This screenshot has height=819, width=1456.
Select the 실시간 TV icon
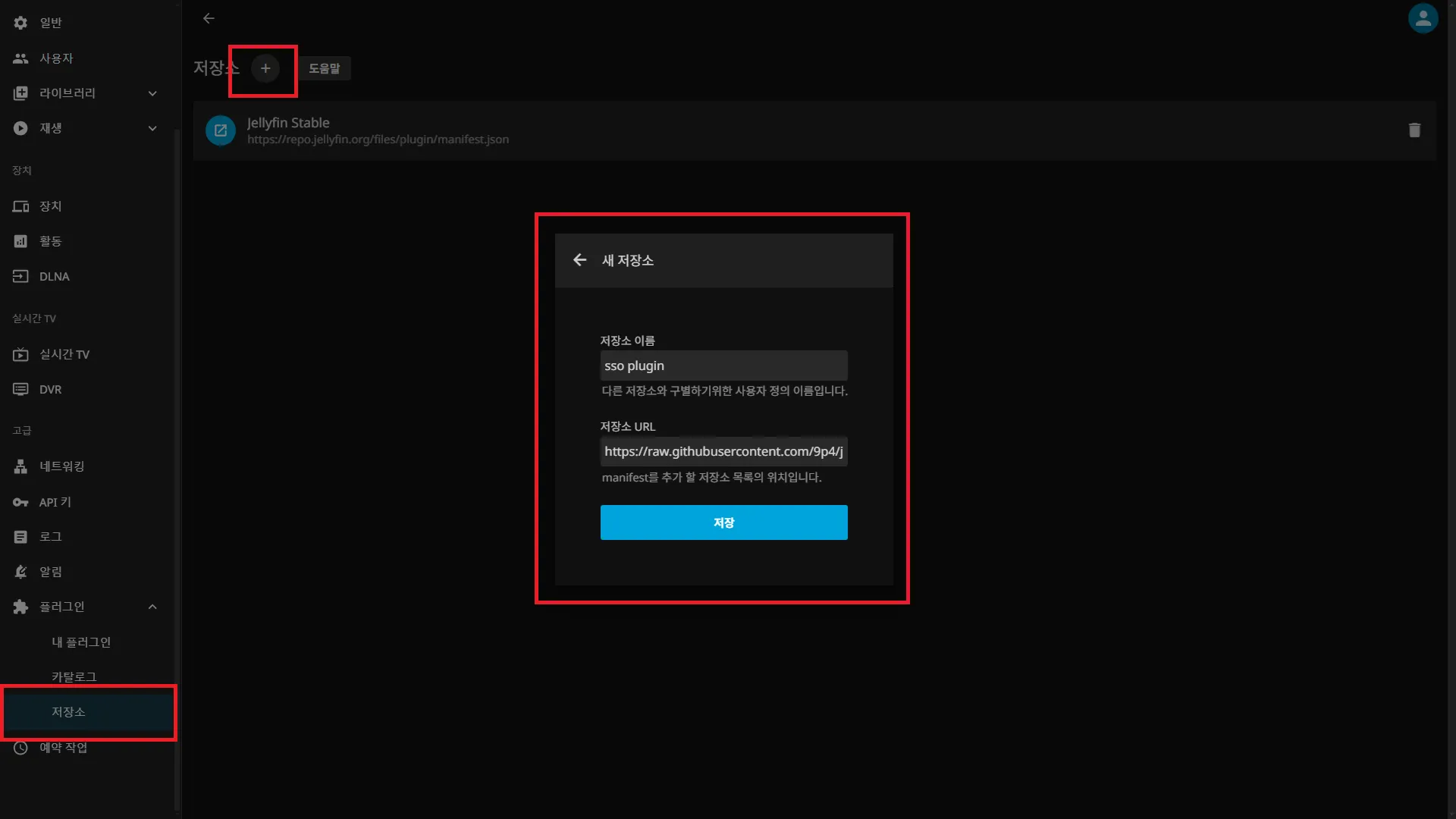click(x=20, y=354)
